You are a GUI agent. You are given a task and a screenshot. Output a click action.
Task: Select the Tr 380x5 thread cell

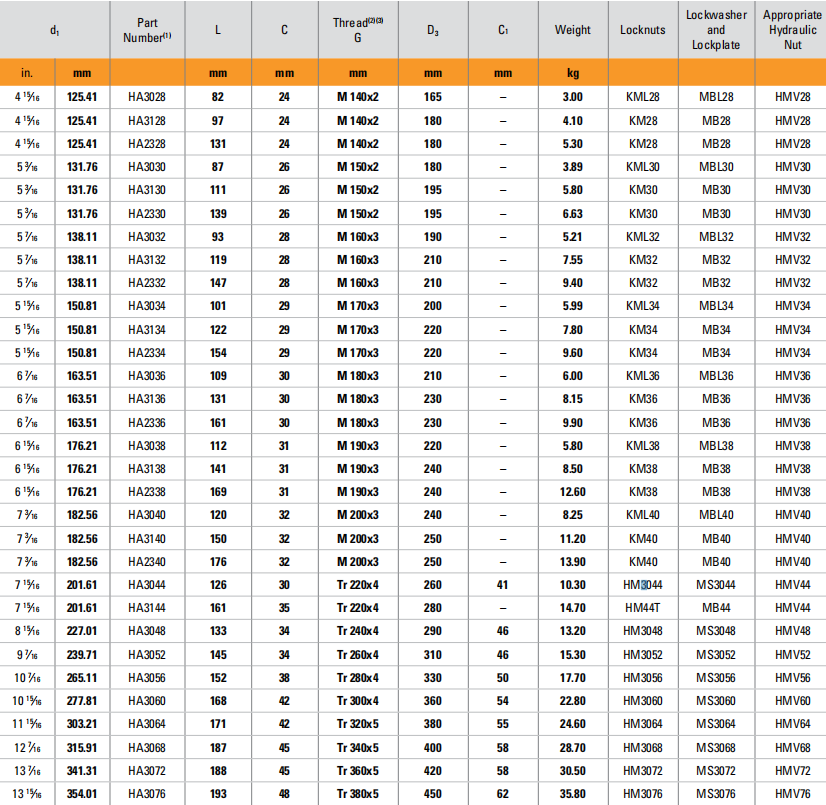[x=357, y=793]
